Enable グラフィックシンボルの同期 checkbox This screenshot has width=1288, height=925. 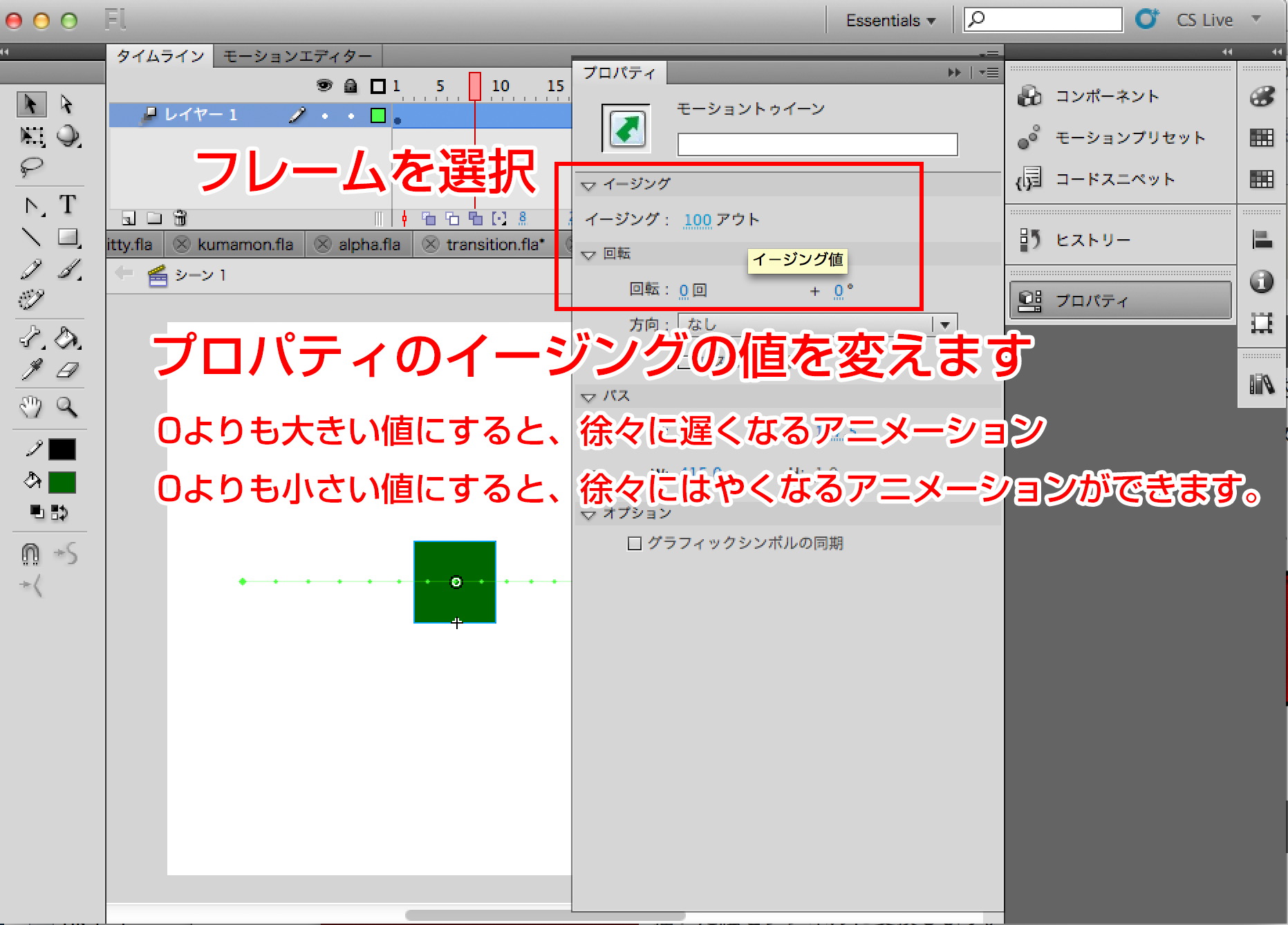tap(634, 543)
